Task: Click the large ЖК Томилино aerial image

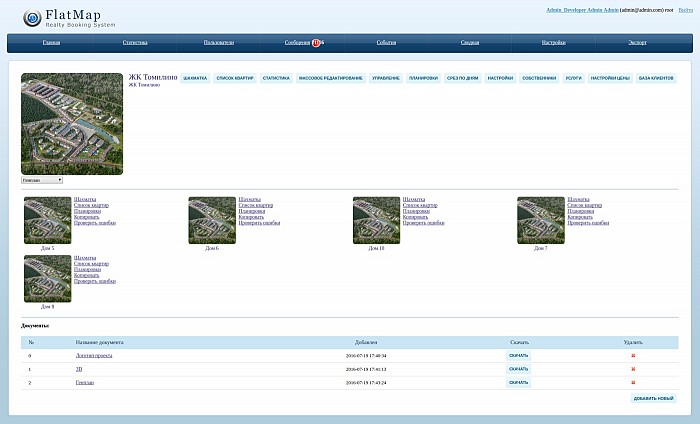Action: point(72,124)
